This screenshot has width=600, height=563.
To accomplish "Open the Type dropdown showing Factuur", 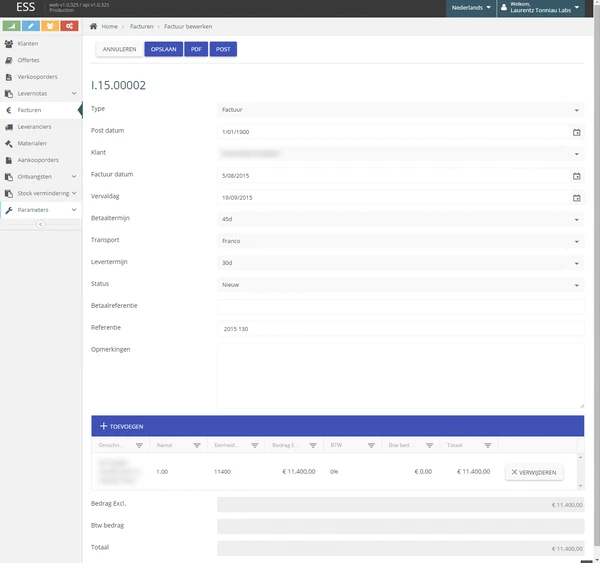I will (x=400, y=110).
